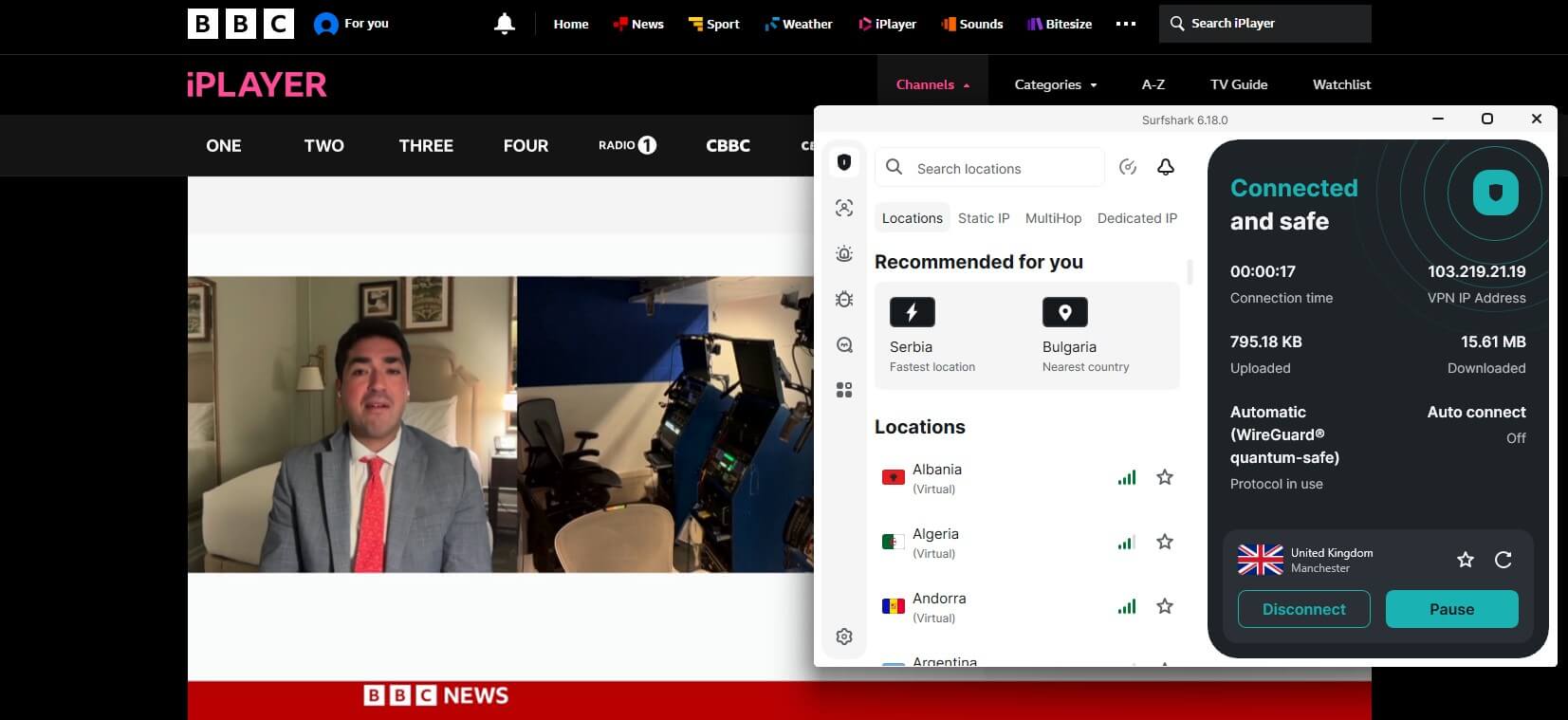Switch to the Static IP tab
The image size is (1568, 720).
pos(984,218)
